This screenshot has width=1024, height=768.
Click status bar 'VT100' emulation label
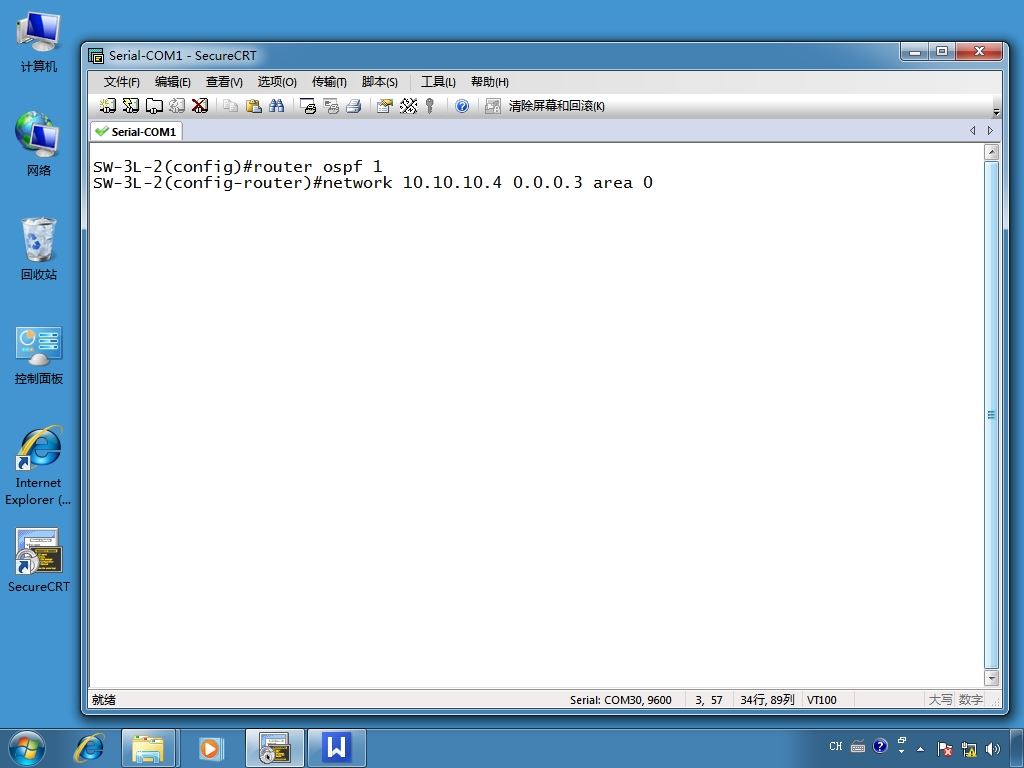822,700
